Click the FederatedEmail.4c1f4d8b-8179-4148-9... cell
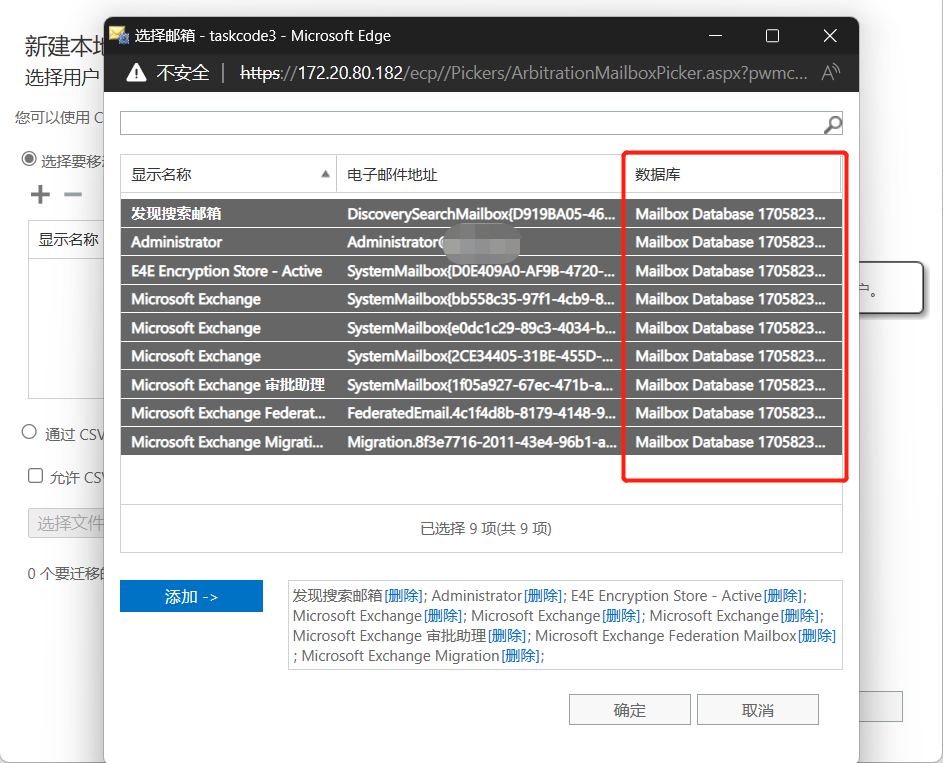943x763 pixels. tap(481, 413)
